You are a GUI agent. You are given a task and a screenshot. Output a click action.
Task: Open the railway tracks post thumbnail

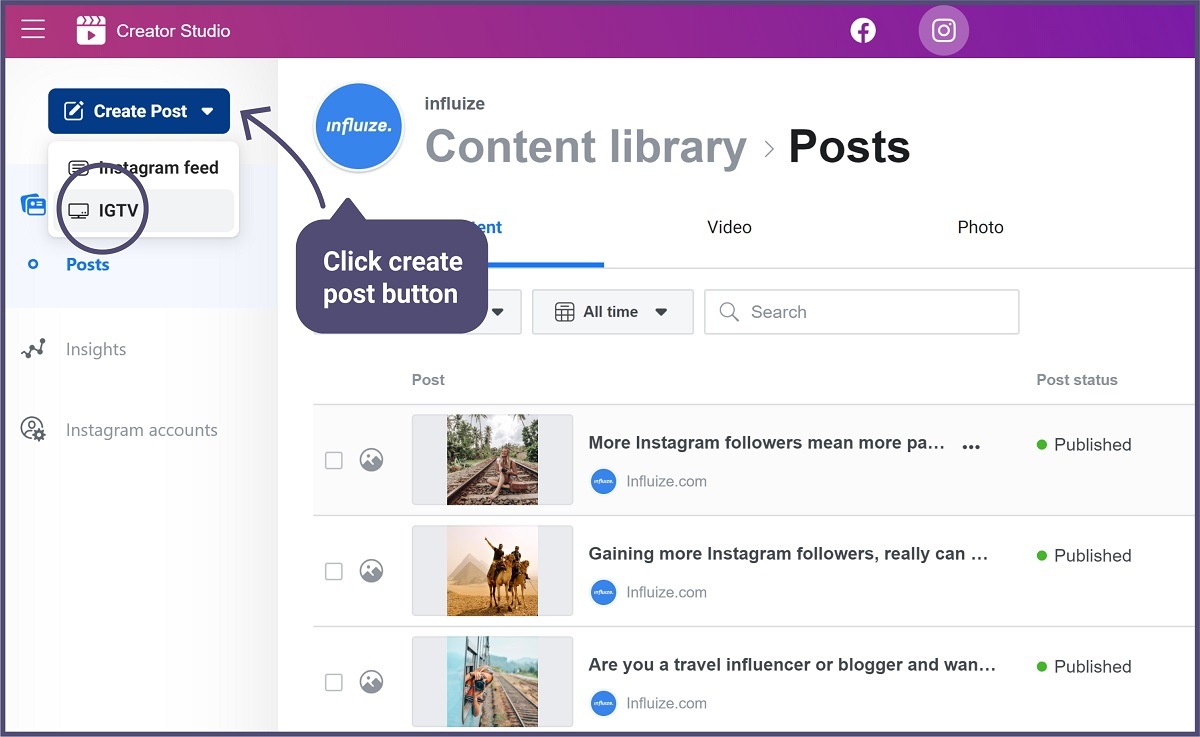click(x=492, y=460)
